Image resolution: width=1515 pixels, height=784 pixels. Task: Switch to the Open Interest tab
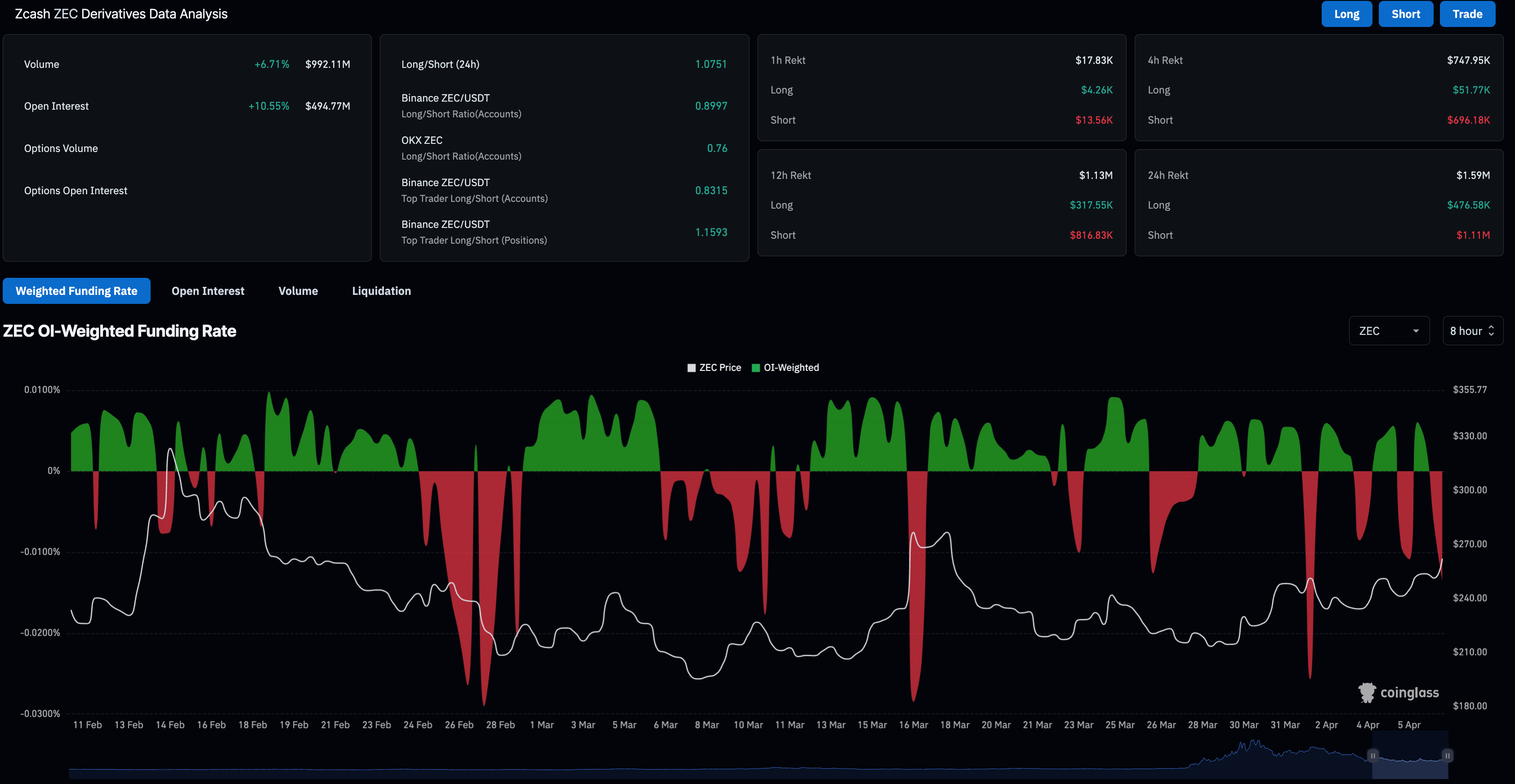click(208, 291)
